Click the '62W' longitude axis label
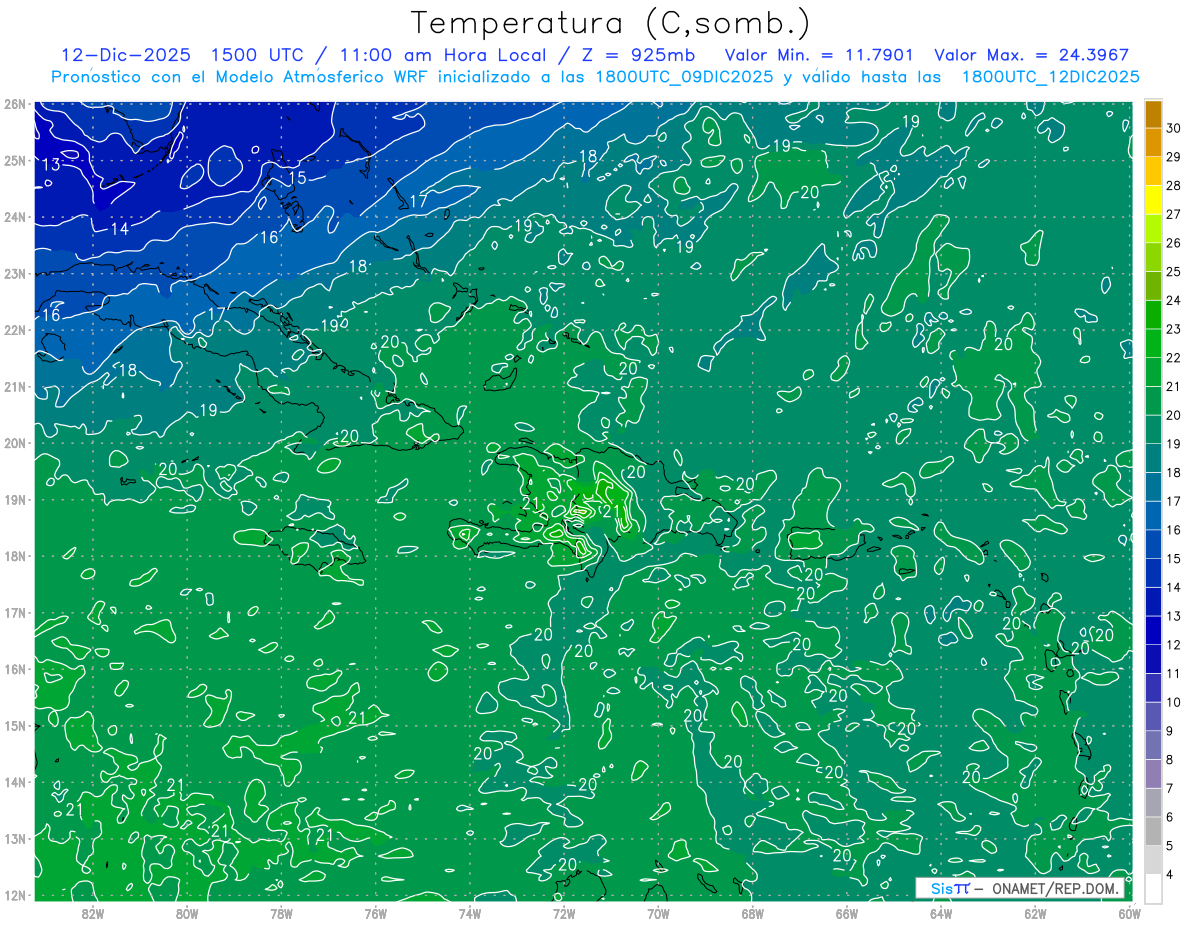Viewport: 1200px width, 927px height. click(x=1035, y=913)
